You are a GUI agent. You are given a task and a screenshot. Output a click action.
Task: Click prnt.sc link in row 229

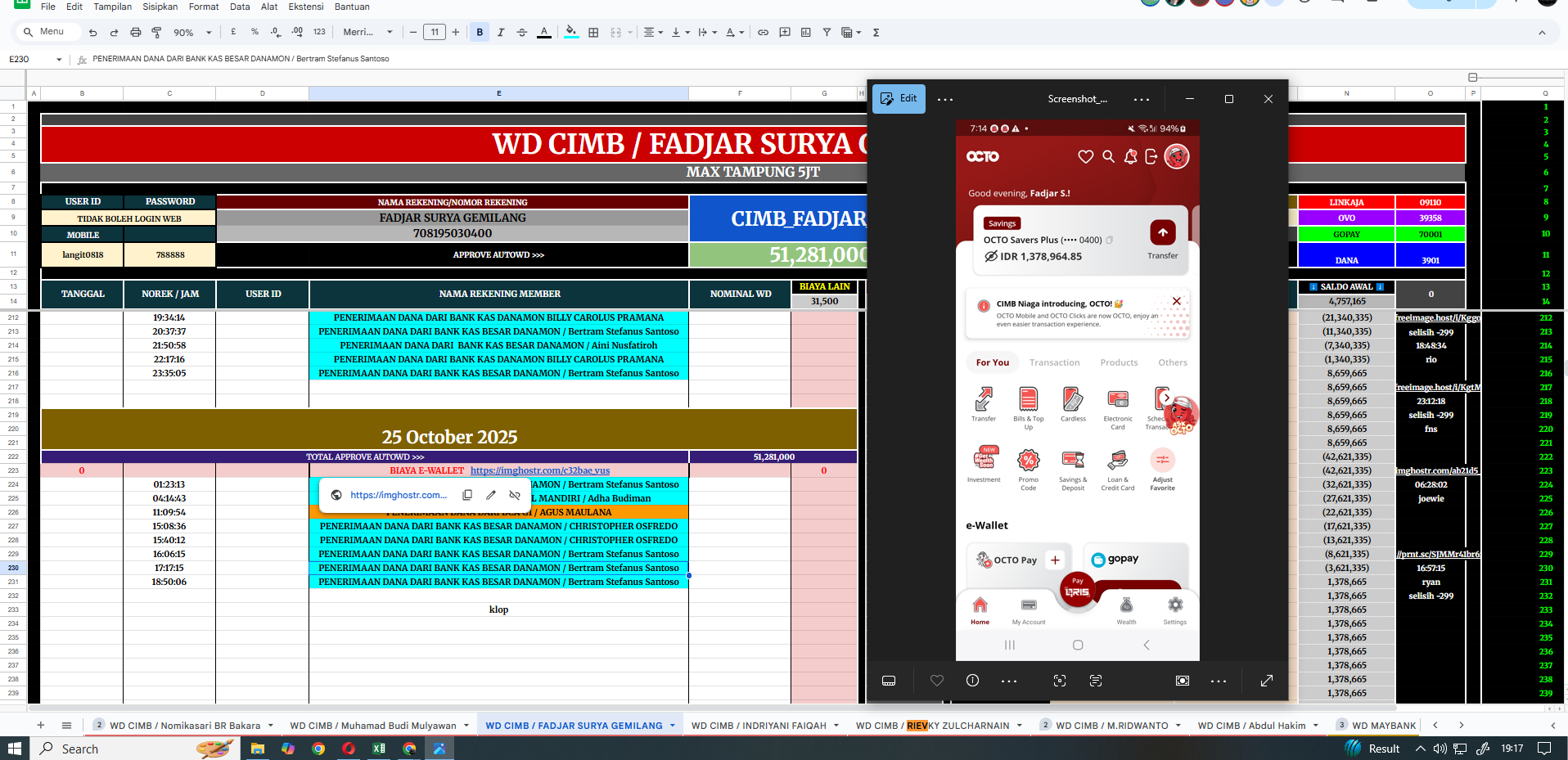(x=1438, y=554)
